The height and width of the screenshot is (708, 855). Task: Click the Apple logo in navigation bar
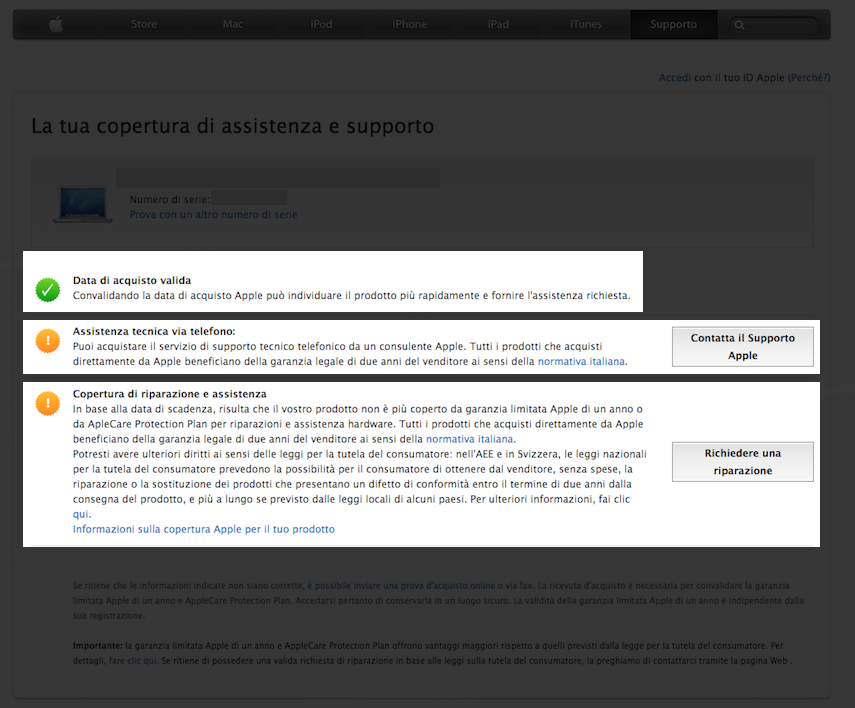coord(56,24)
